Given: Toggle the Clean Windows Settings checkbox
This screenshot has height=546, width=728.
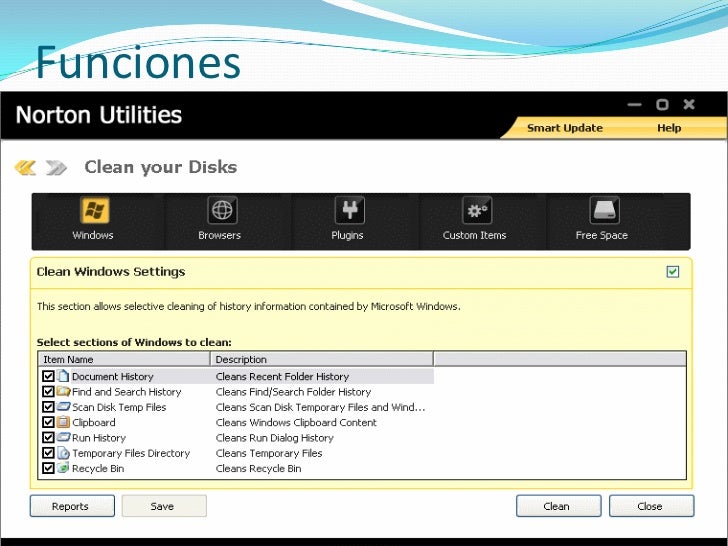Looking at the screenshot, I should point(673,272).
